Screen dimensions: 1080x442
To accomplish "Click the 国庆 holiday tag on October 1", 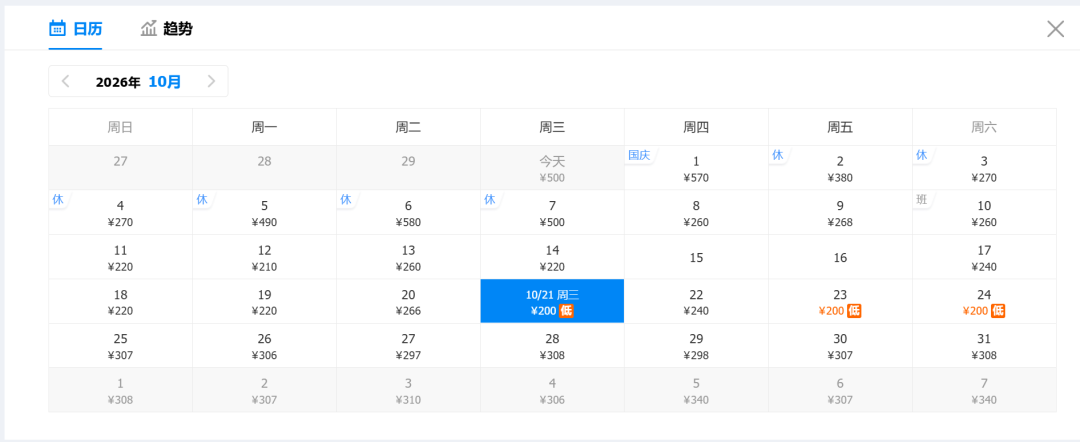I will (x=639, y=156).
